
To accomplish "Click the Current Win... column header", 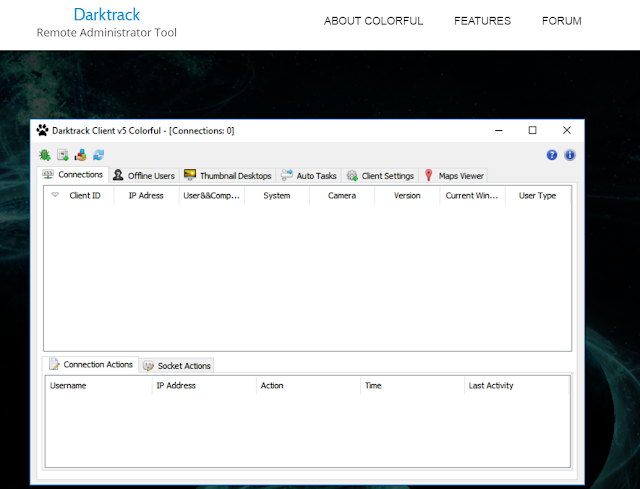I will 473,196.
